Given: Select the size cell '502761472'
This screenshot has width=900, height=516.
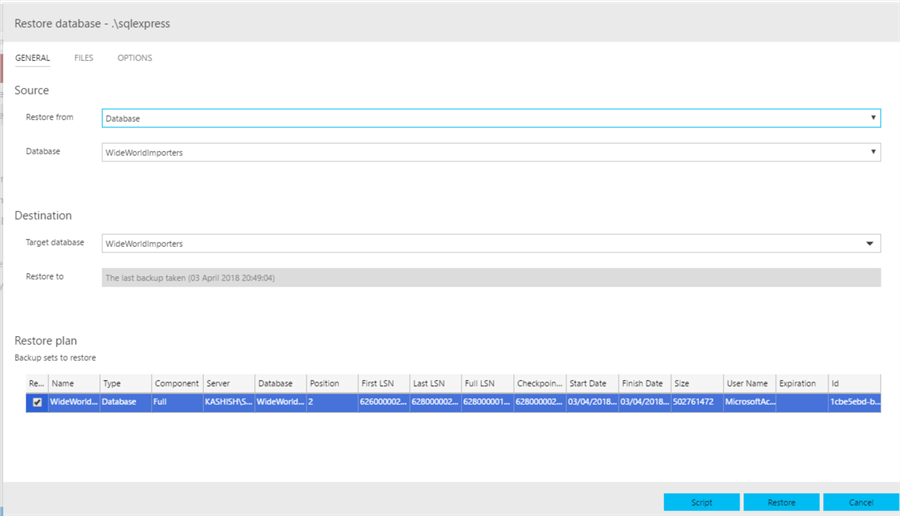Looking at the screenshot, I should (697, 402).
